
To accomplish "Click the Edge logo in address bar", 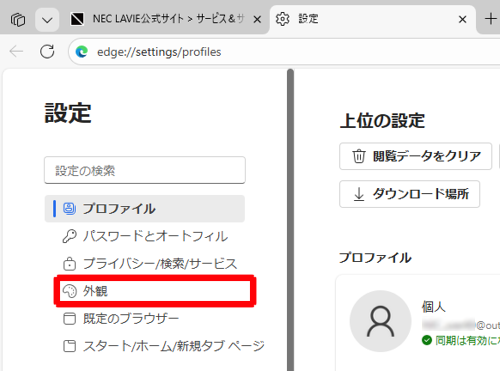I will (x=82, y=52).
